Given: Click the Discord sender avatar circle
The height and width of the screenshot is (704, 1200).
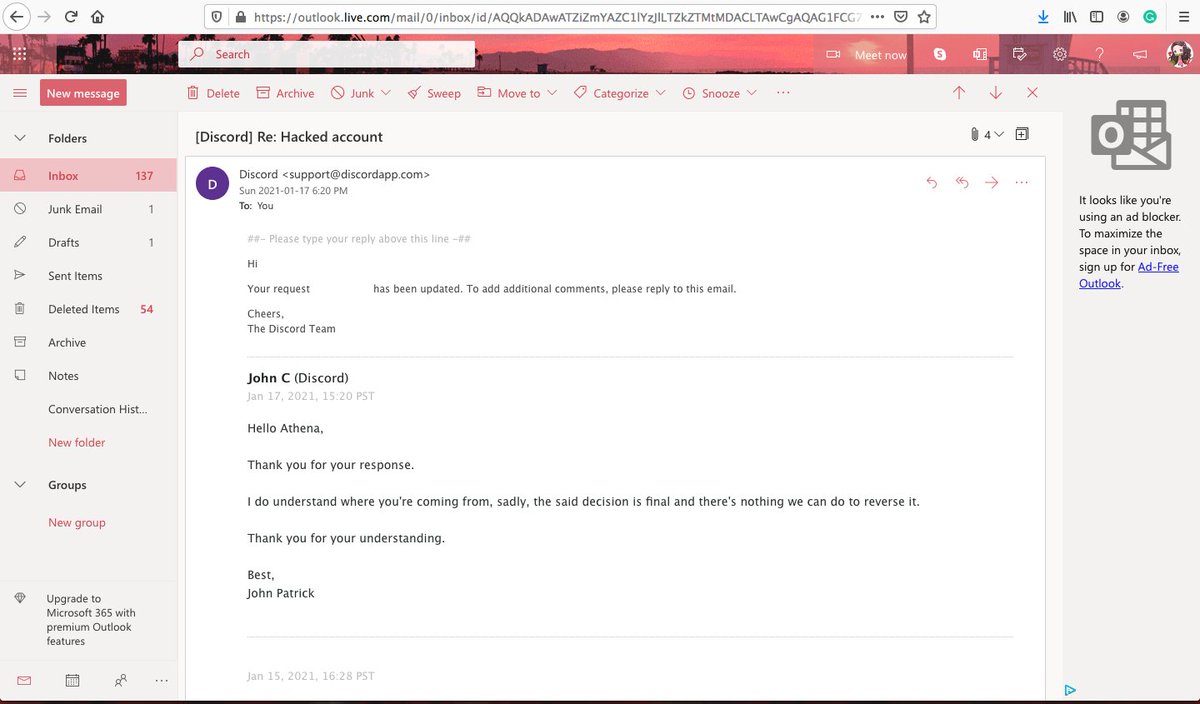Looking at the screenshot, I should click(212, 184).
